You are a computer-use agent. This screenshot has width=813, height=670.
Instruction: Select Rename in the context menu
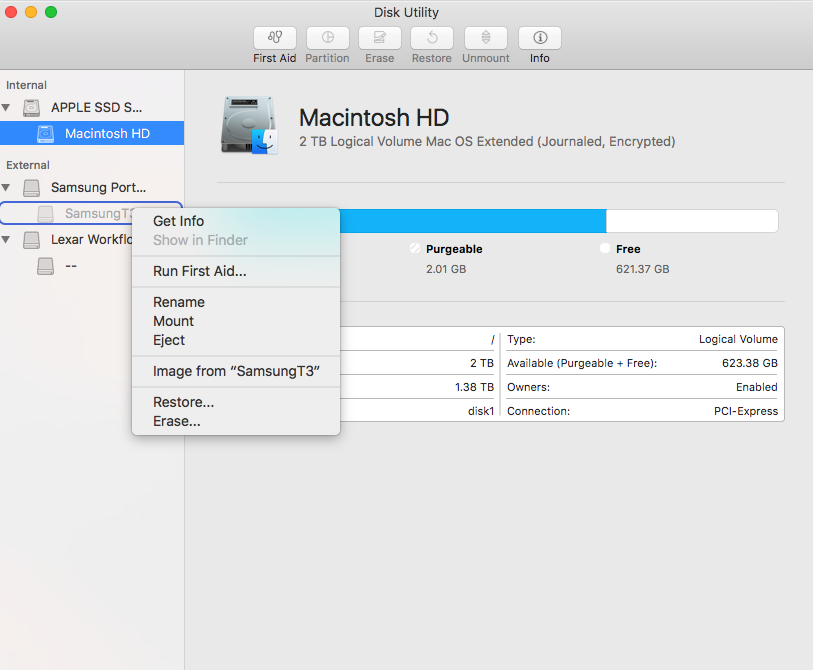pos(236,302)
